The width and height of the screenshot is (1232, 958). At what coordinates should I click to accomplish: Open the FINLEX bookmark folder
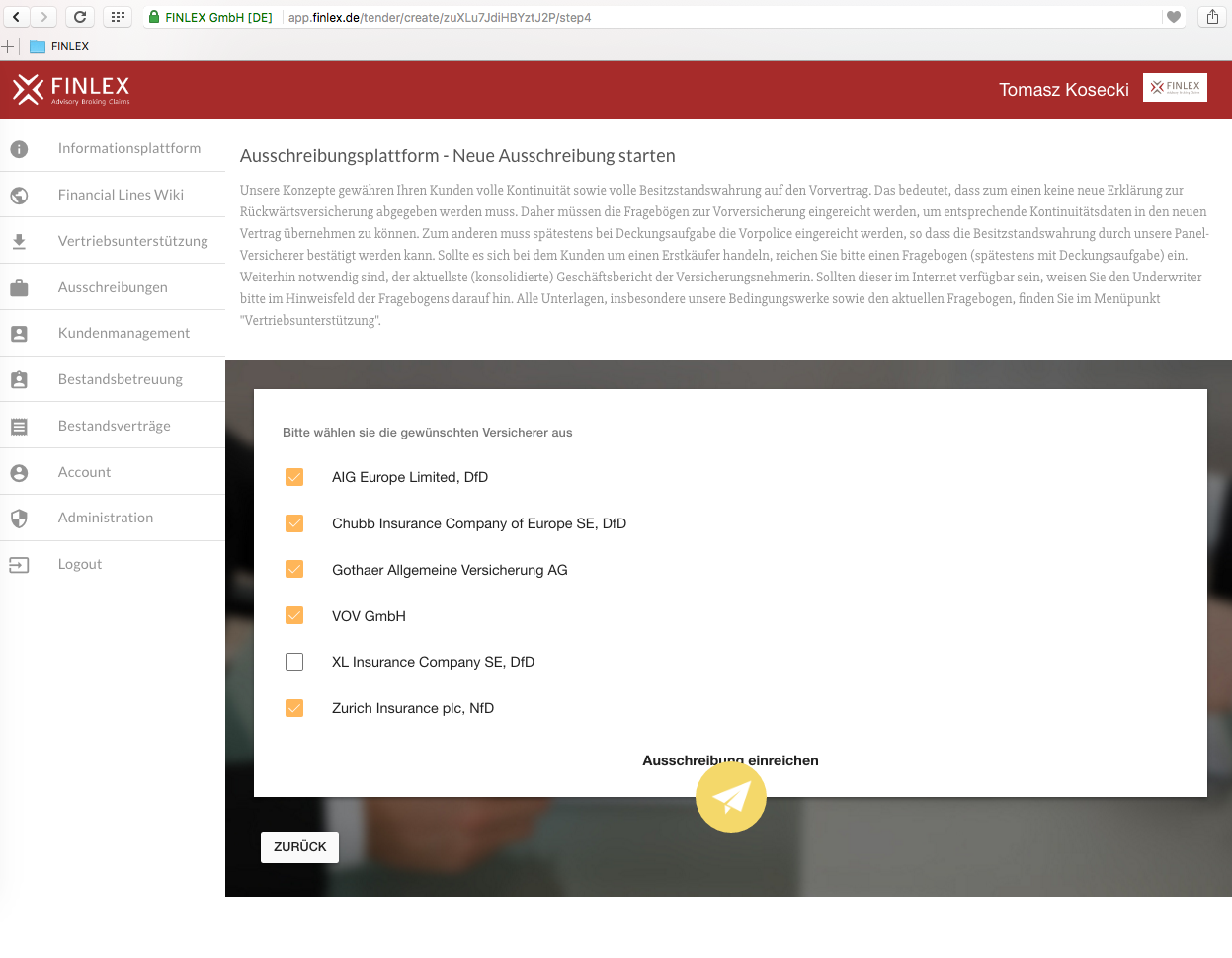click(60, 46)
